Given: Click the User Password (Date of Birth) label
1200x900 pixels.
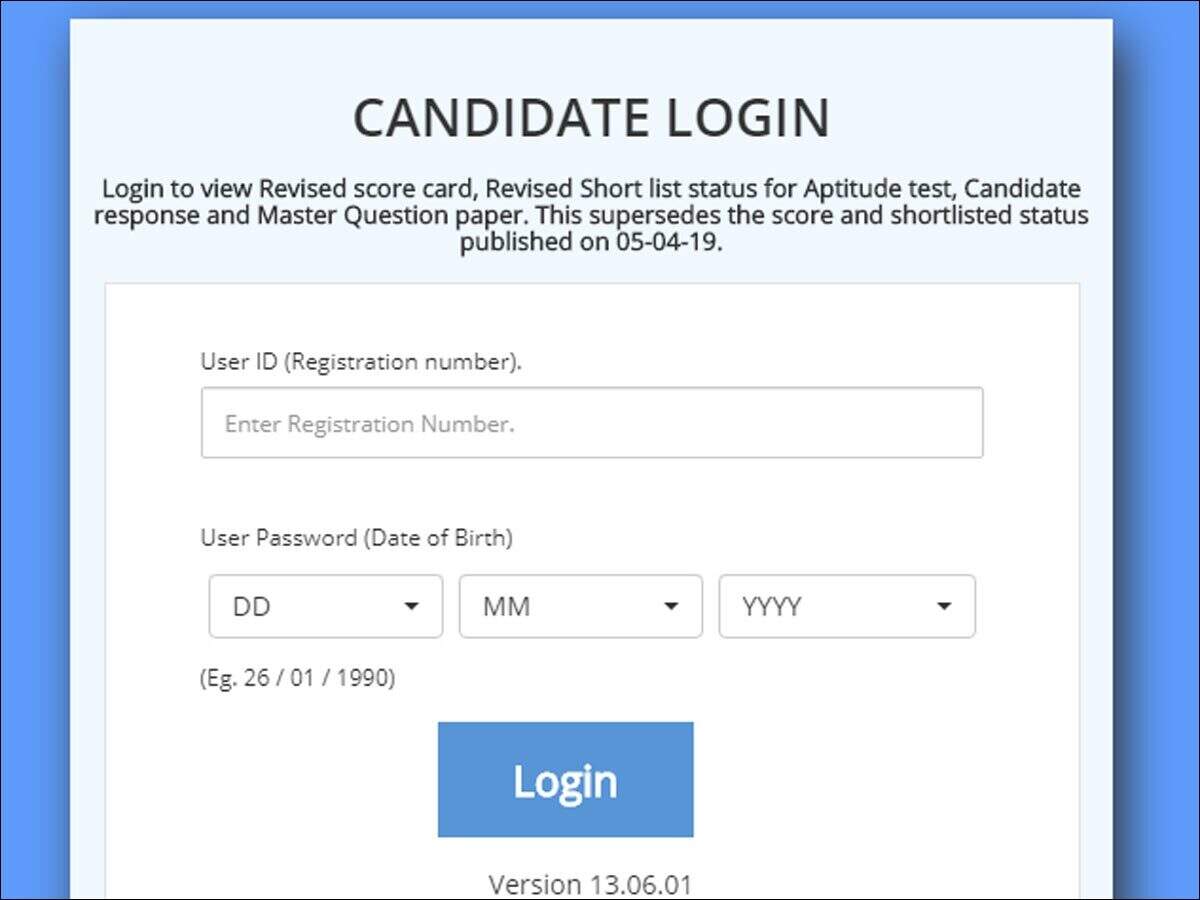Looking at the screenshot, I should click(x=356, y=538).
